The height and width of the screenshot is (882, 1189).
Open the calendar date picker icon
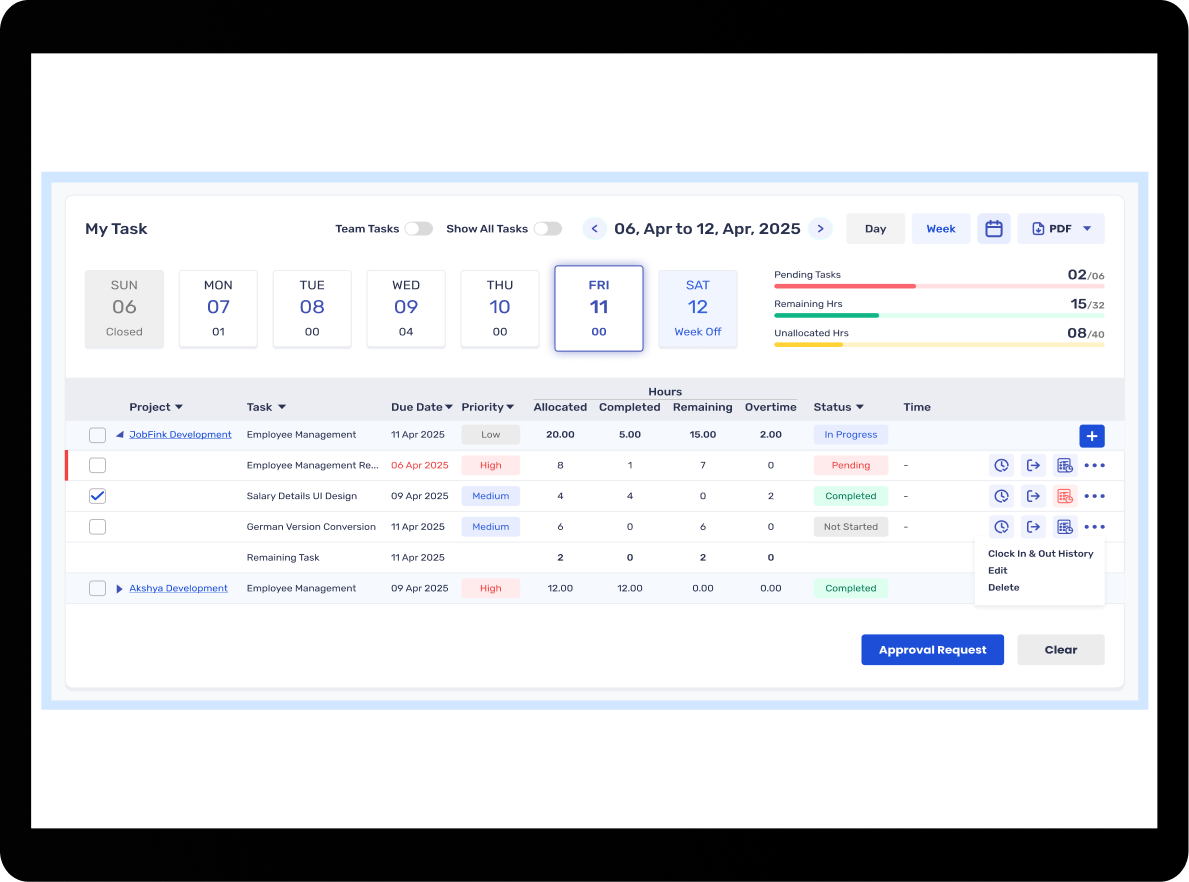point(994,229)
